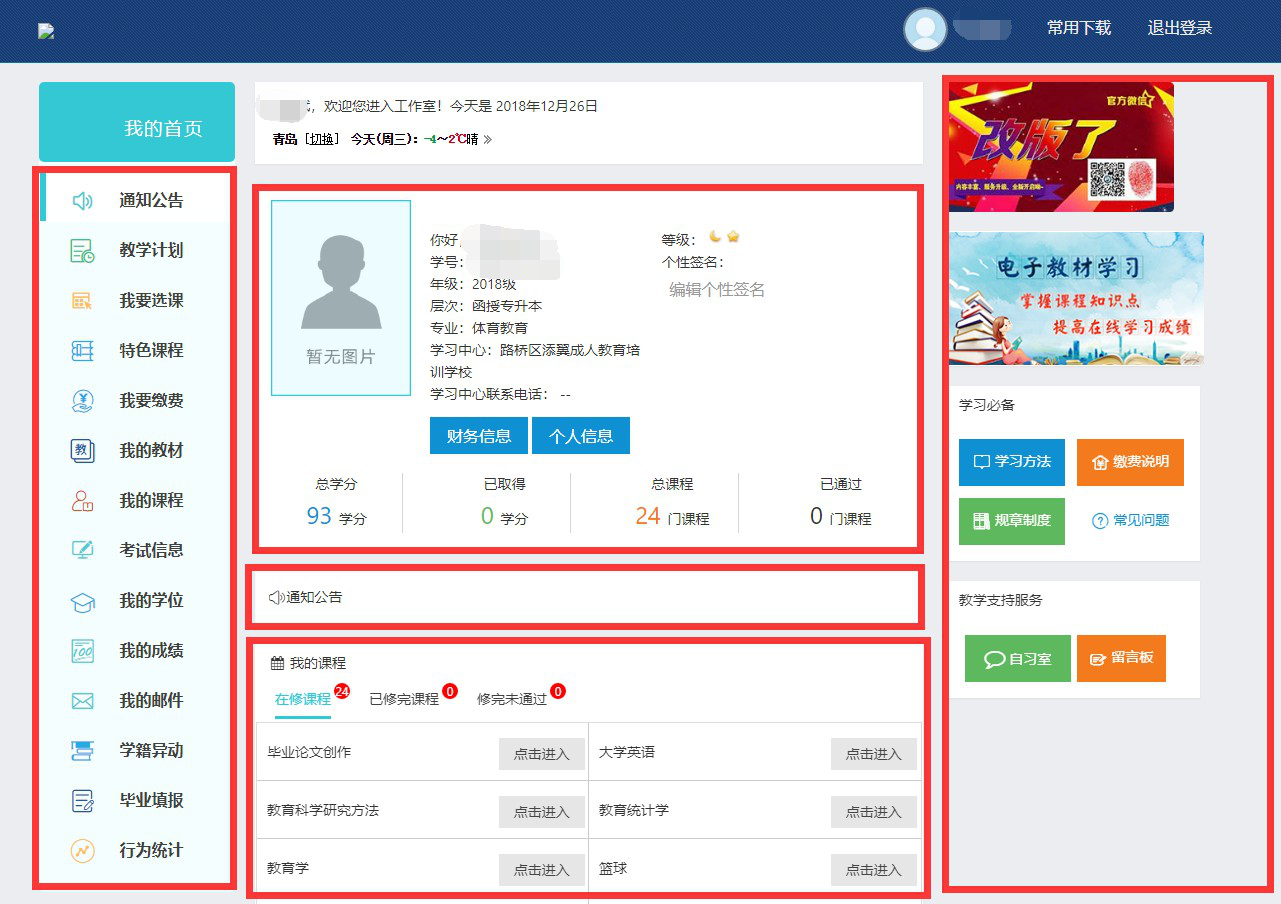The height and width of the screenshot is (904, 1281).
Task: Click the 我的教材 textbook icon
Action: coord(83,451)
